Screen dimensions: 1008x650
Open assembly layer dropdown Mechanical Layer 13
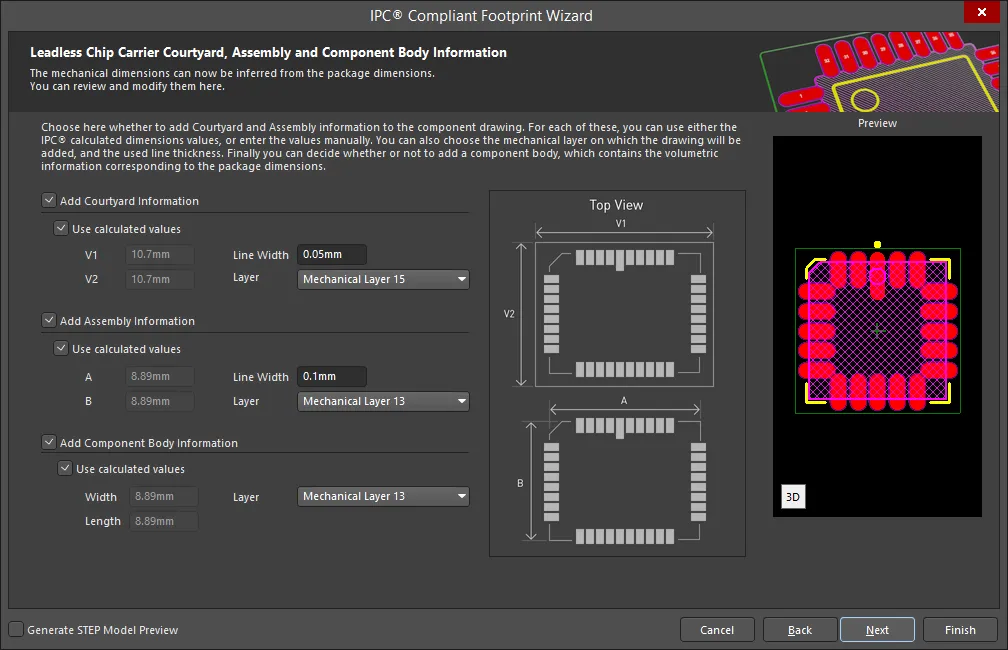click(383, 401)
